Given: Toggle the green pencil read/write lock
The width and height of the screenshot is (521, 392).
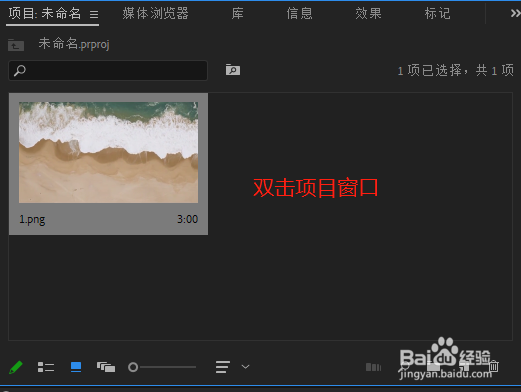Looking at the screenshot, I should click(16, 367).
